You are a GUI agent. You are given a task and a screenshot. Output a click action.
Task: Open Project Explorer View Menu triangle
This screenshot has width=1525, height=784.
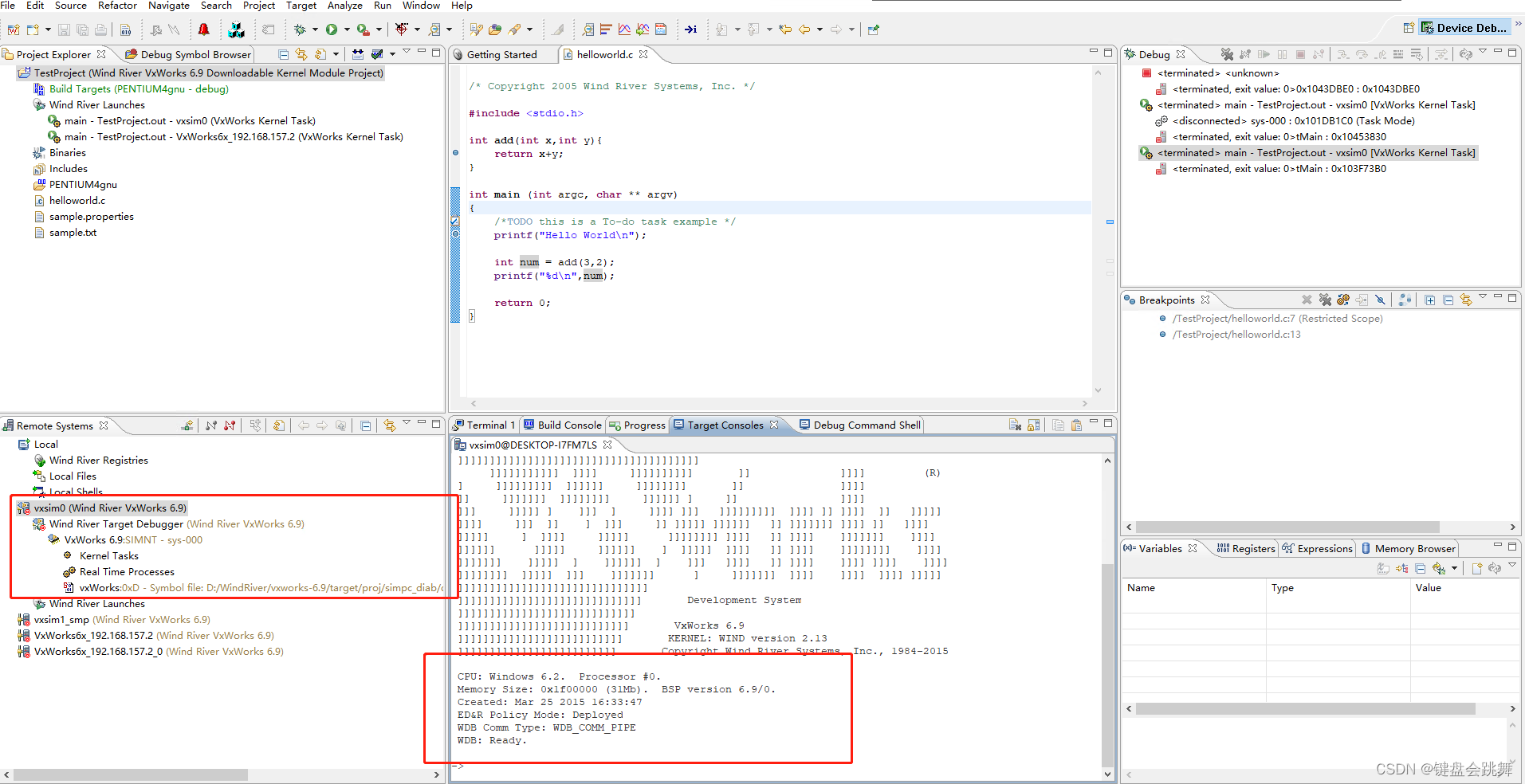point(407,52)
